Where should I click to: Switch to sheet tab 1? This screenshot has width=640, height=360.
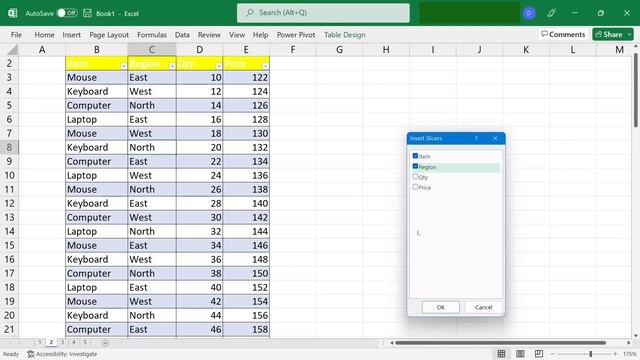tap(40, 342)
